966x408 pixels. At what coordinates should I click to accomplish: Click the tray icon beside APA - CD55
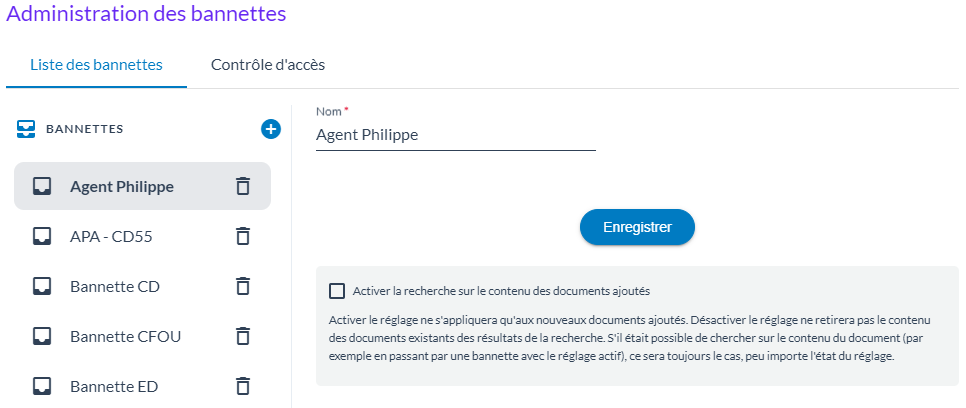pos(42,236)
